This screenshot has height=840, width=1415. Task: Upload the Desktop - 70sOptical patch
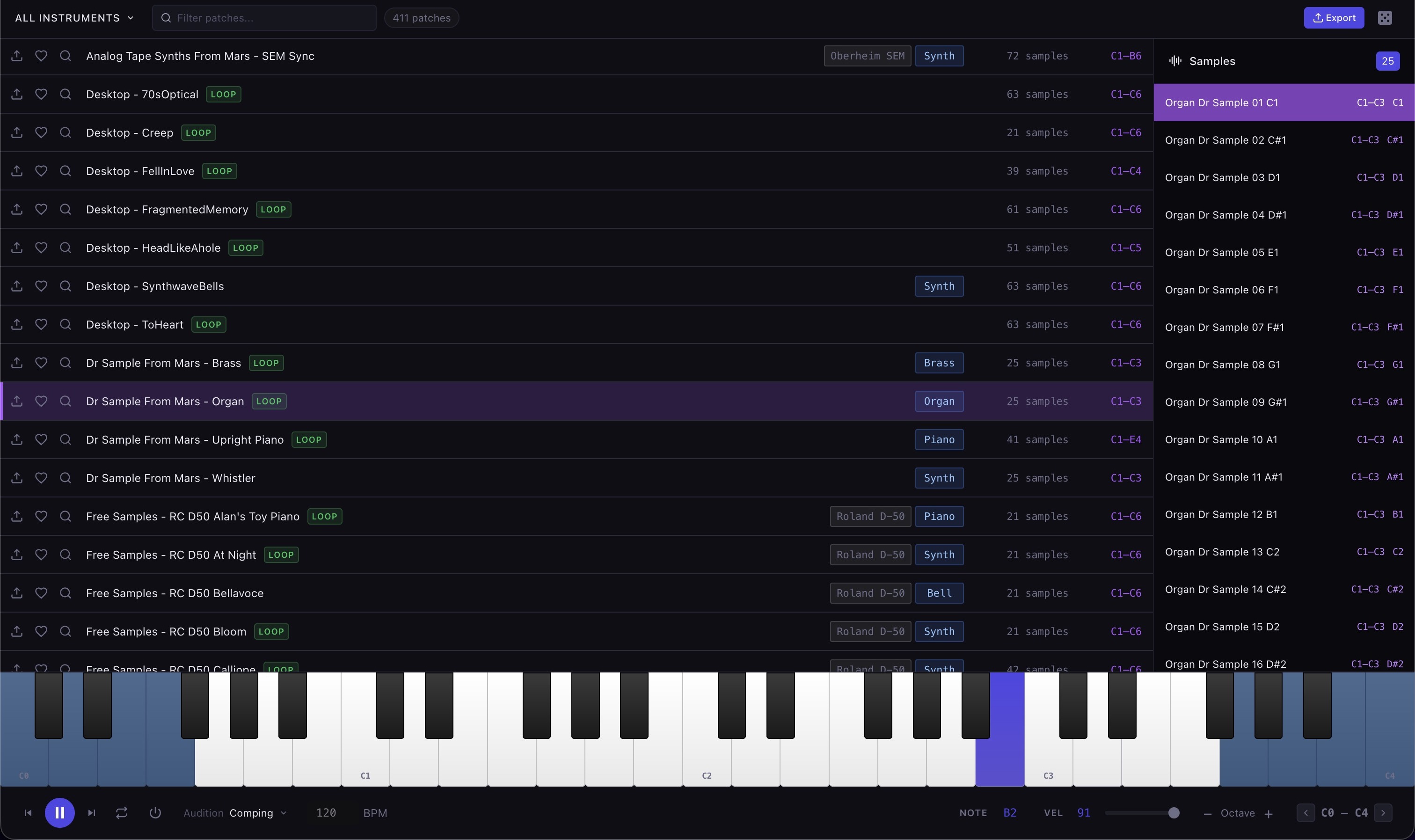(x=16, y=94)
